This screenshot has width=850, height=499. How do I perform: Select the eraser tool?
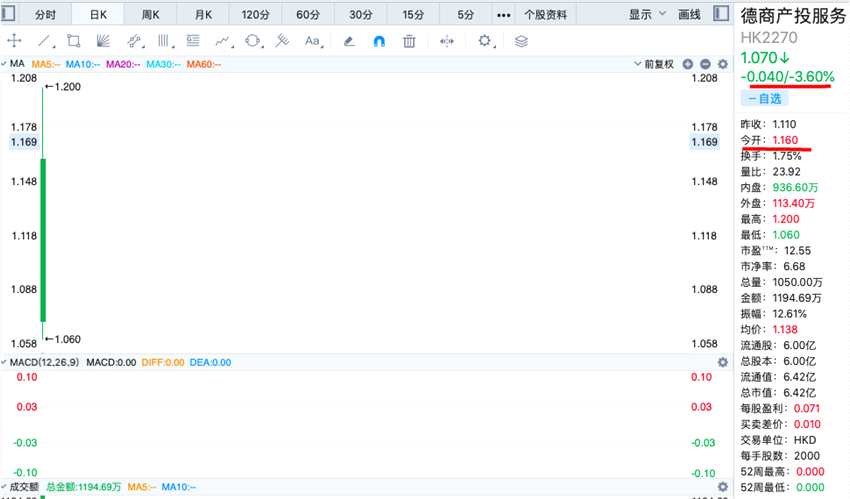pyautogui.click(x=349, y=41)
